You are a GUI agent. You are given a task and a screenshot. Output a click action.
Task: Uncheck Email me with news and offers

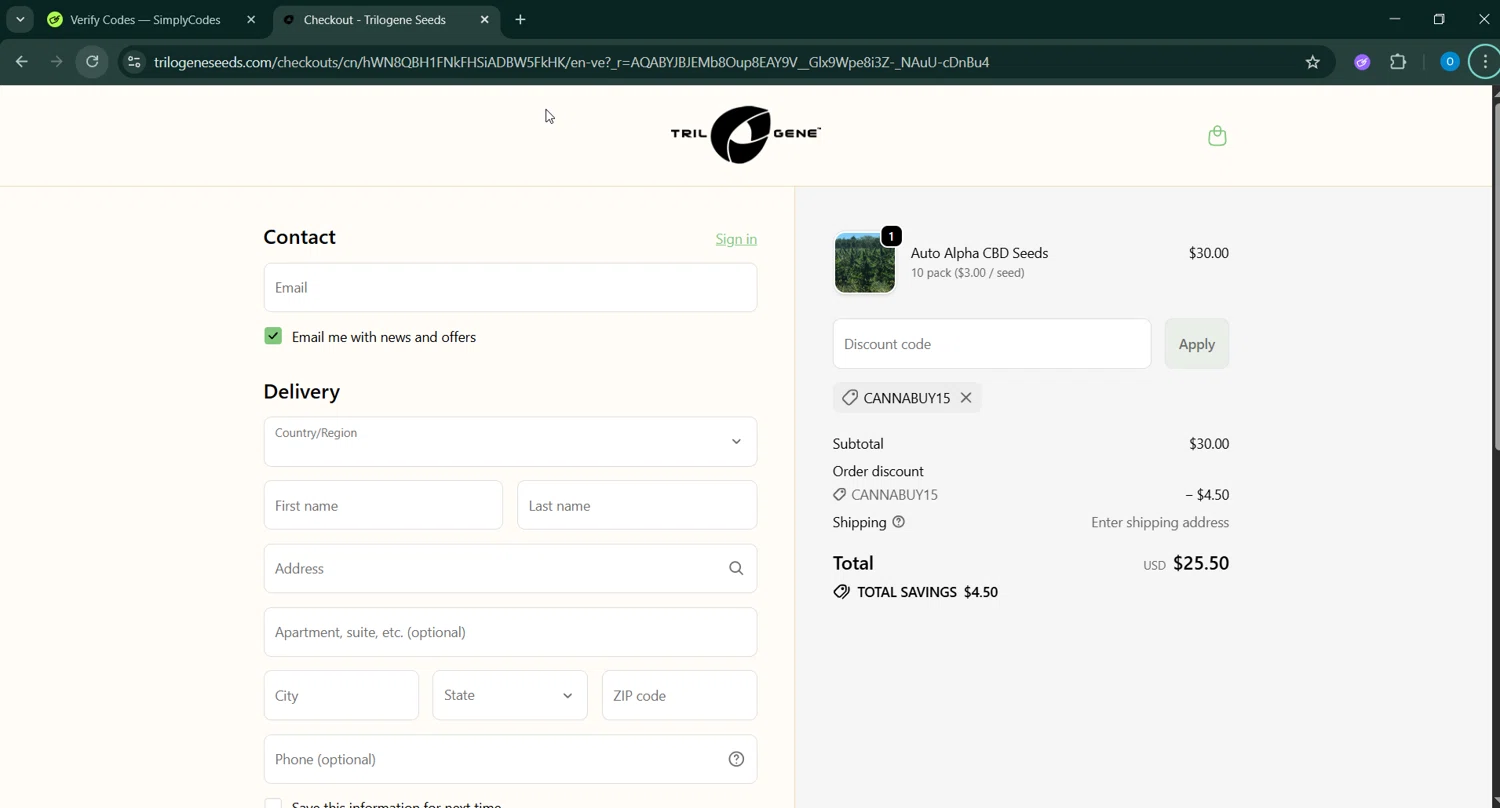[x=273, y=336]
